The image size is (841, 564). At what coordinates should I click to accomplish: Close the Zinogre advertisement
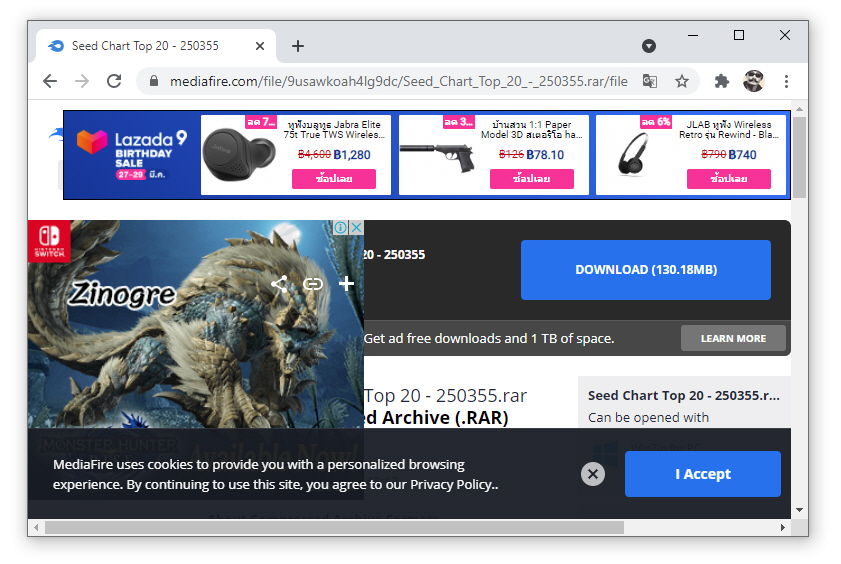point(356,227)
